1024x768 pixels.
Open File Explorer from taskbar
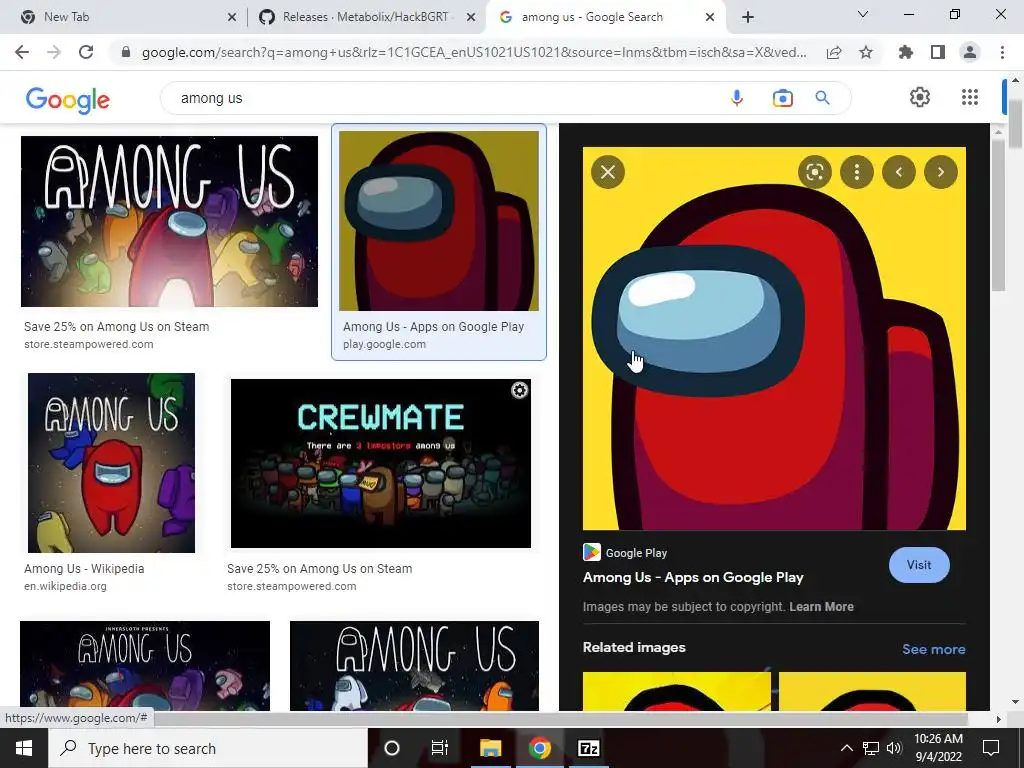pyautogui.click(x=490, y=748)
